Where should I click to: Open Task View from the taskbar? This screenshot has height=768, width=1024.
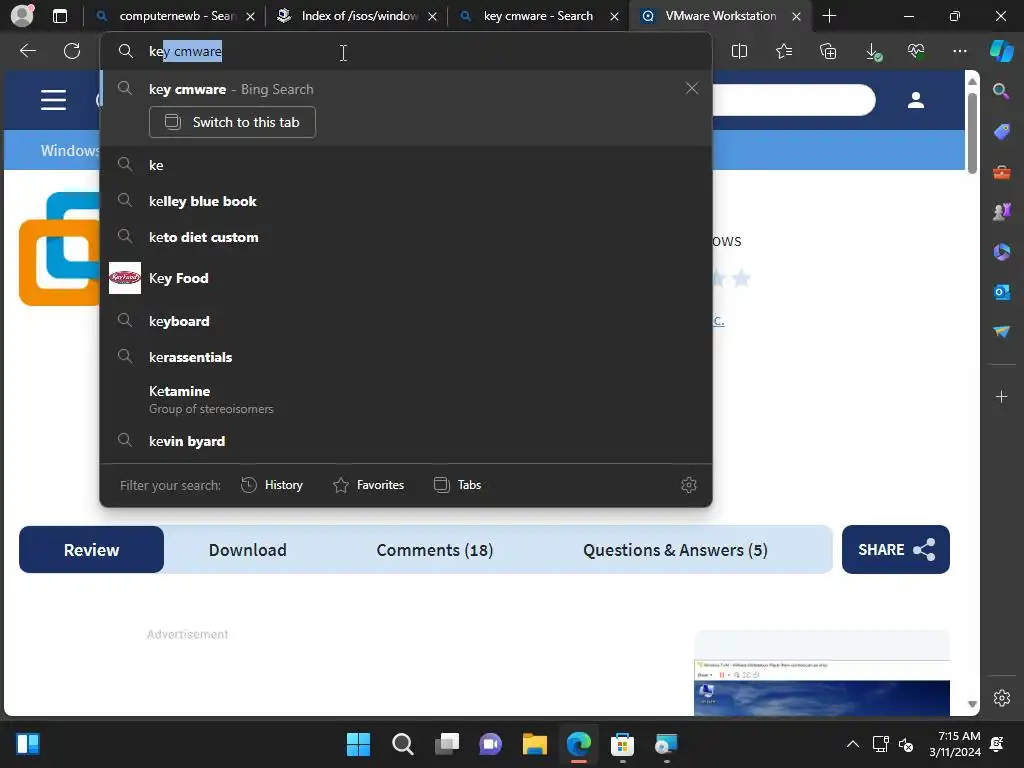point(447,744)
